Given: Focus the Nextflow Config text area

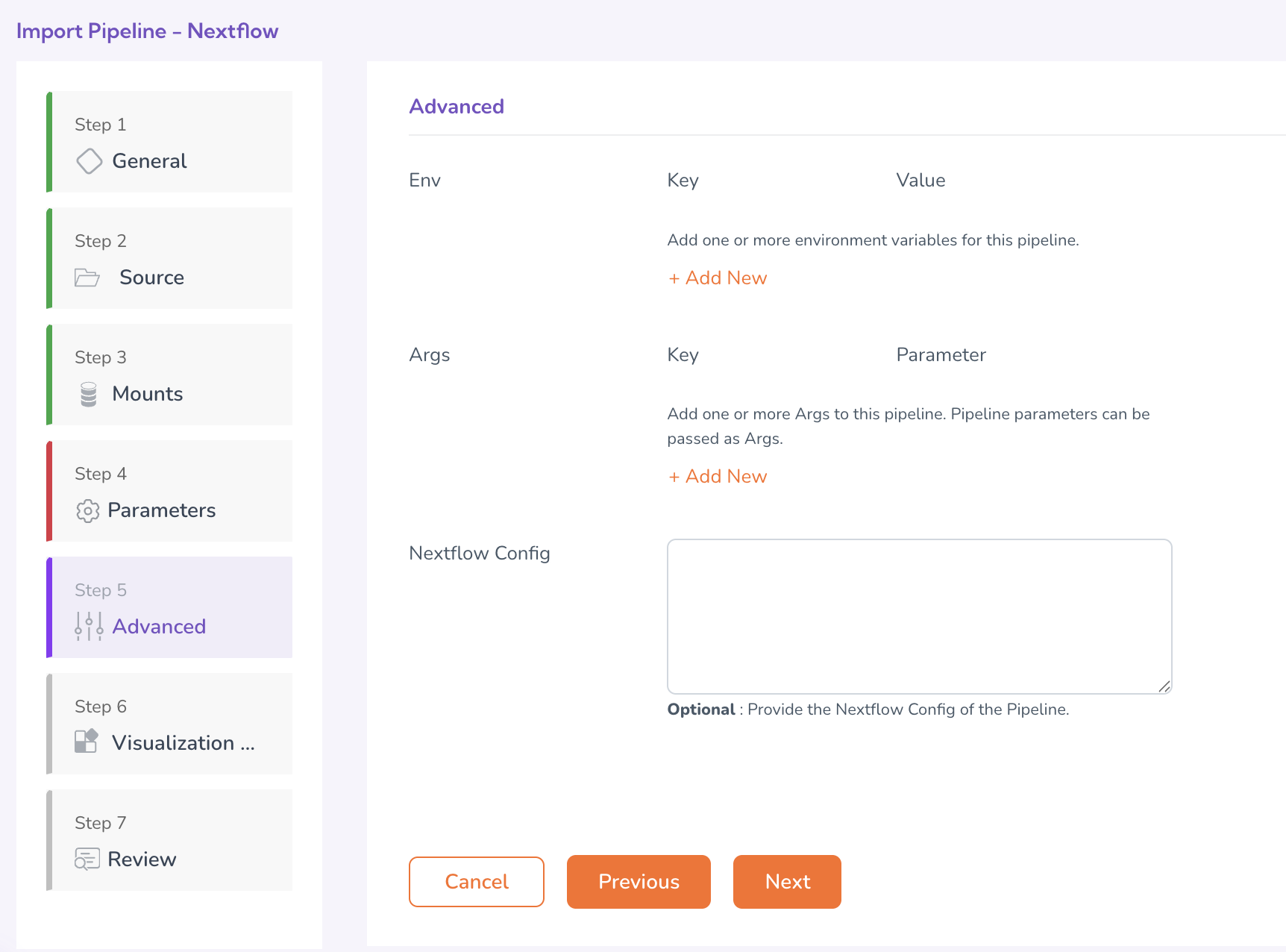Looking at the screenshot, I should pos(919,616).
